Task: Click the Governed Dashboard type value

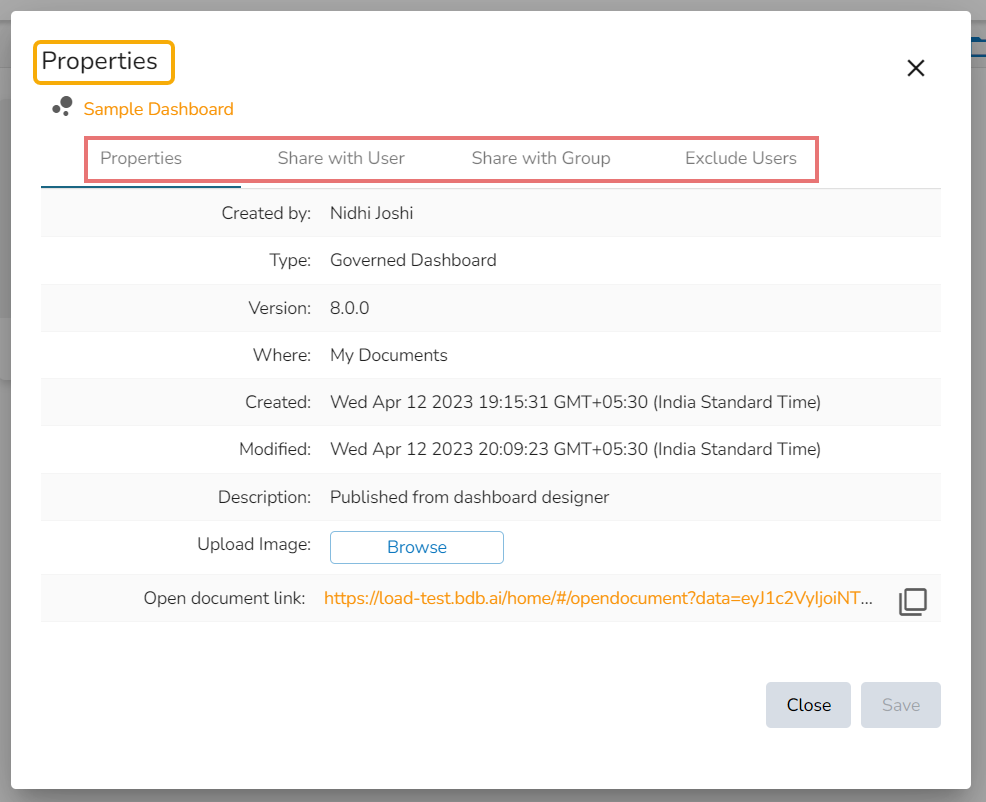Action: click(413, 260)
